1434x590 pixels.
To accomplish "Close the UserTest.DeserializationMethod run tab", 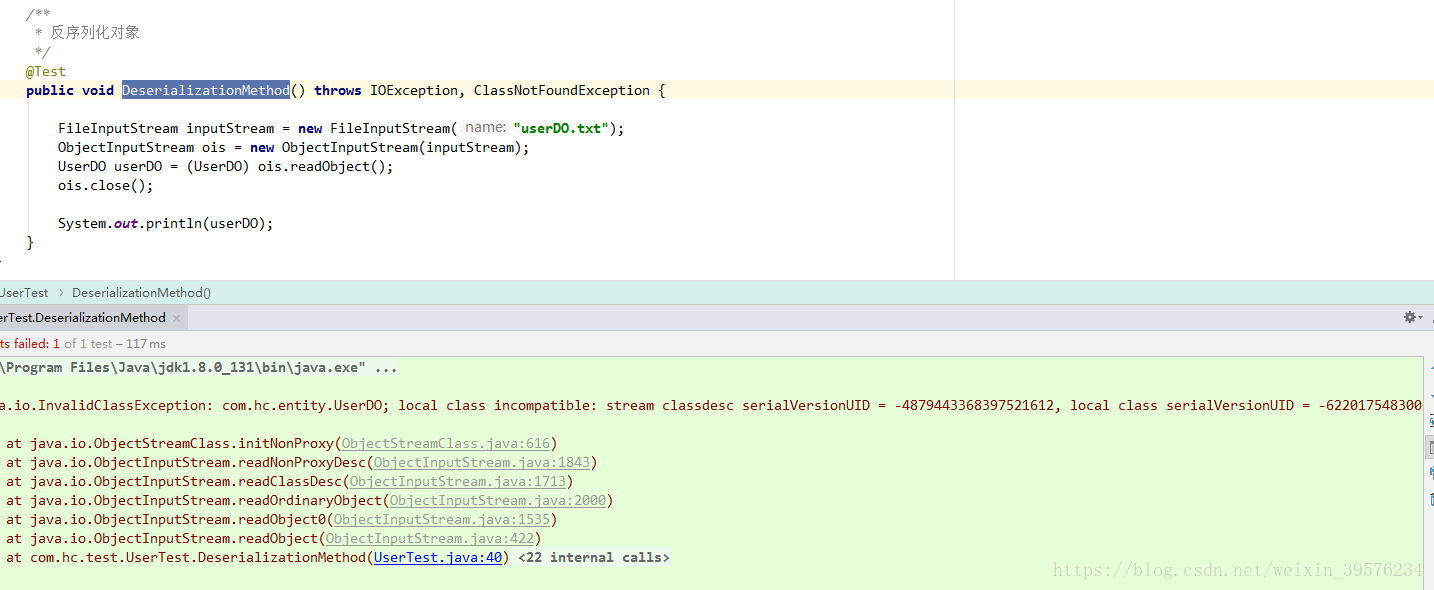I will click(x=177, y=318).
